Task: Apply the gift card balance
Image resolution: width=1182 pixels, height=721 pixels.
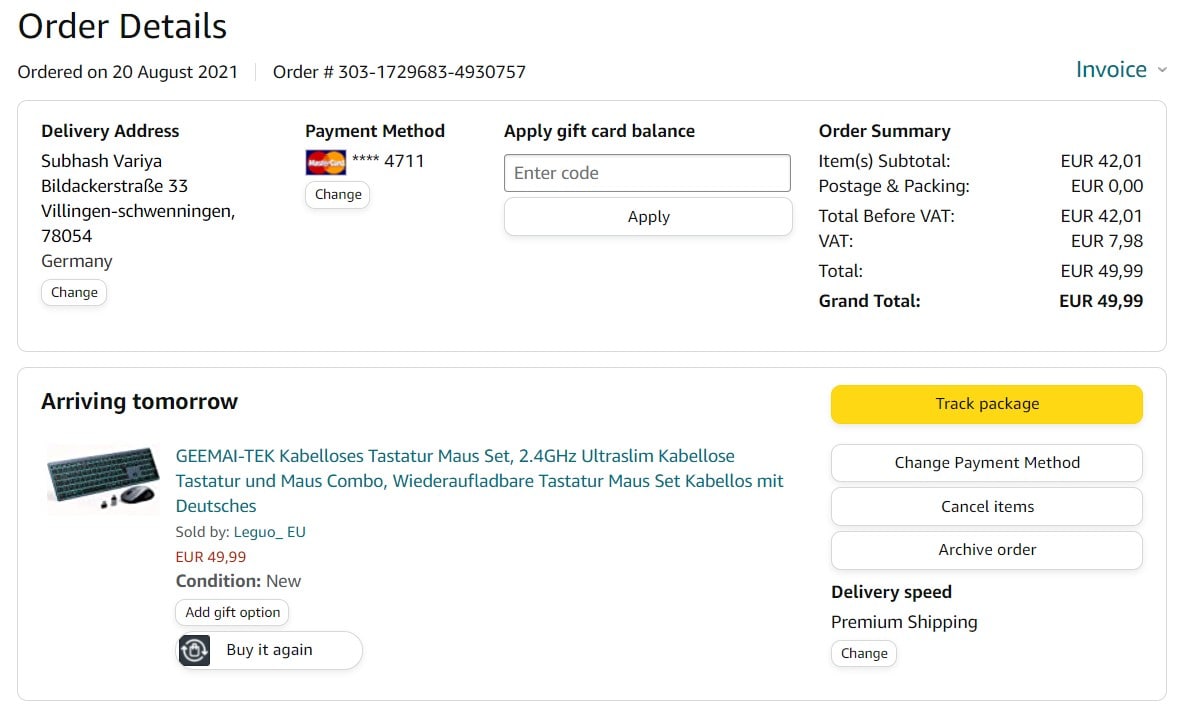Action: 647,217
